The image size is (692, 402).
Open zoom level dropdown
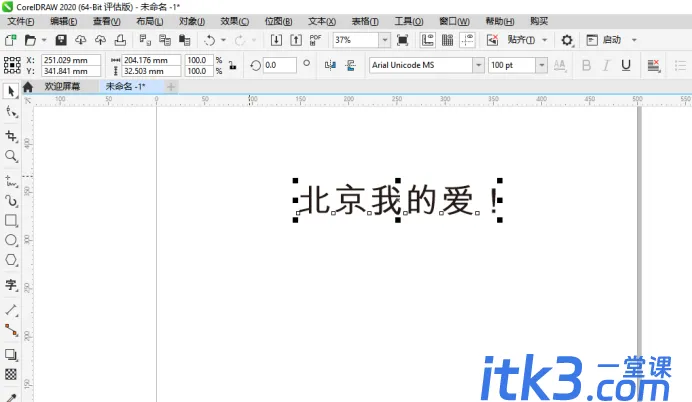click(x=385, y=40)
